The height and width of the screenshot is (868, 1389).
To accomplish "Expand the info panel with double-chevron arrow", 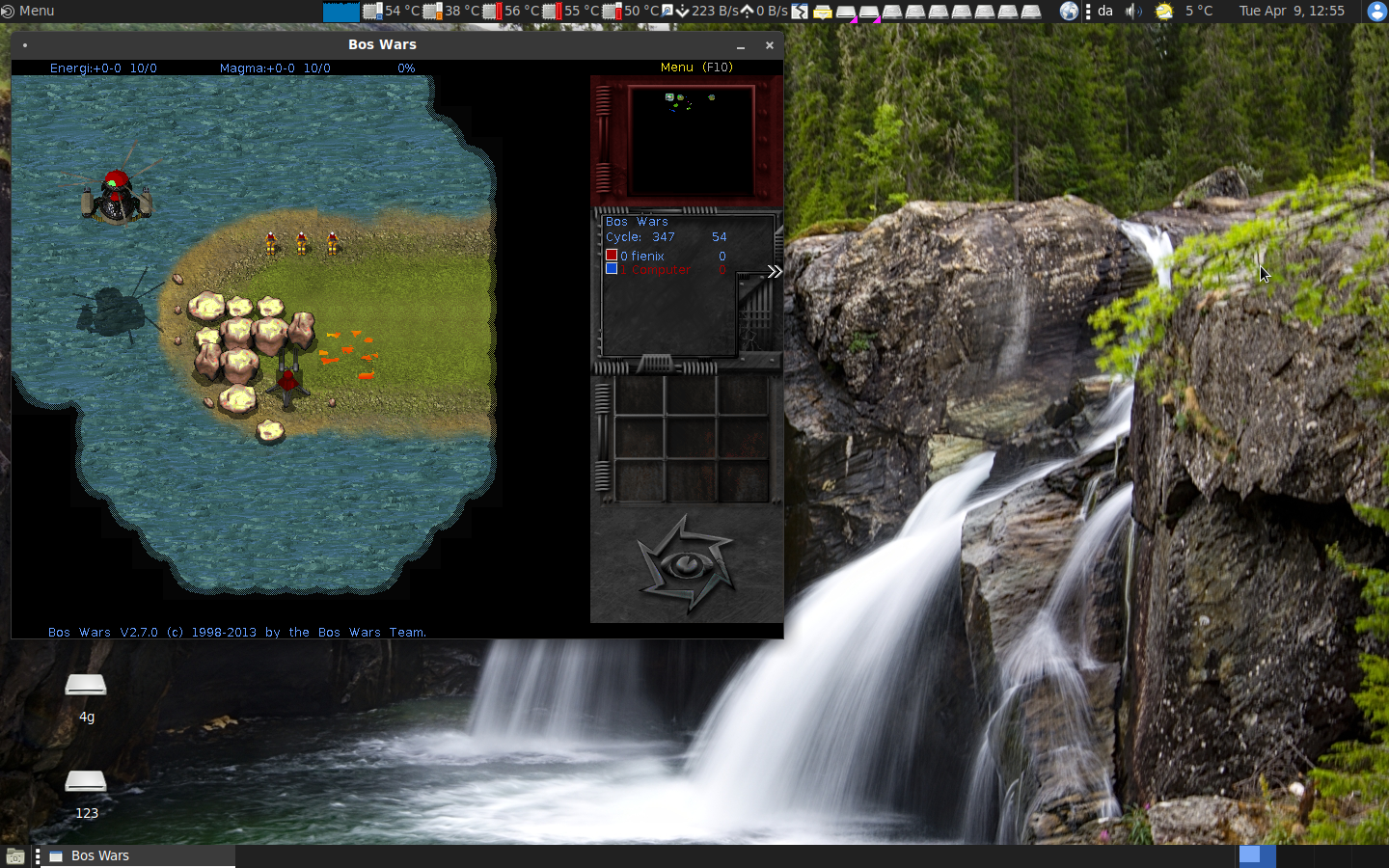I will 774,272.
